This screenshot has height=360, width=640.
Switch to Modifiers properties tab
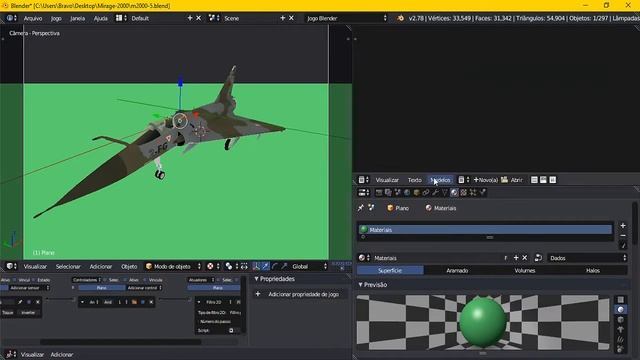[435, 192]
